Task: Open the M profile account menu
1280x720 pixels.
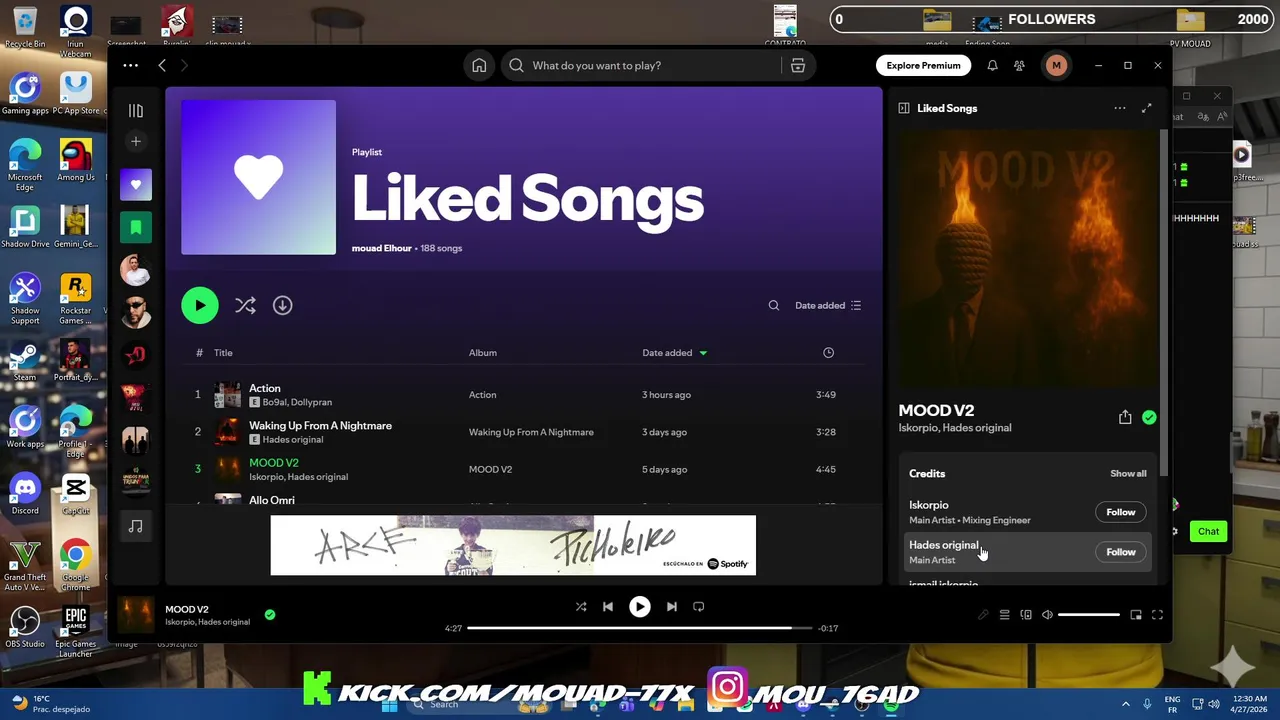Action: pos(1056,65)
